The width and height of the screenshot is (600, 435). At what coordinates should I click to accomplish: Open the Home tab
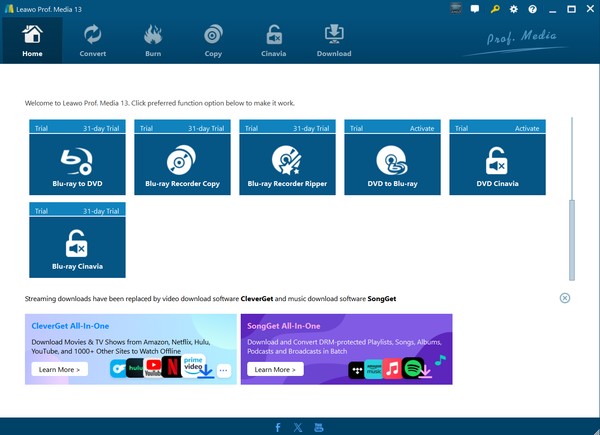(x=32, y=41)
